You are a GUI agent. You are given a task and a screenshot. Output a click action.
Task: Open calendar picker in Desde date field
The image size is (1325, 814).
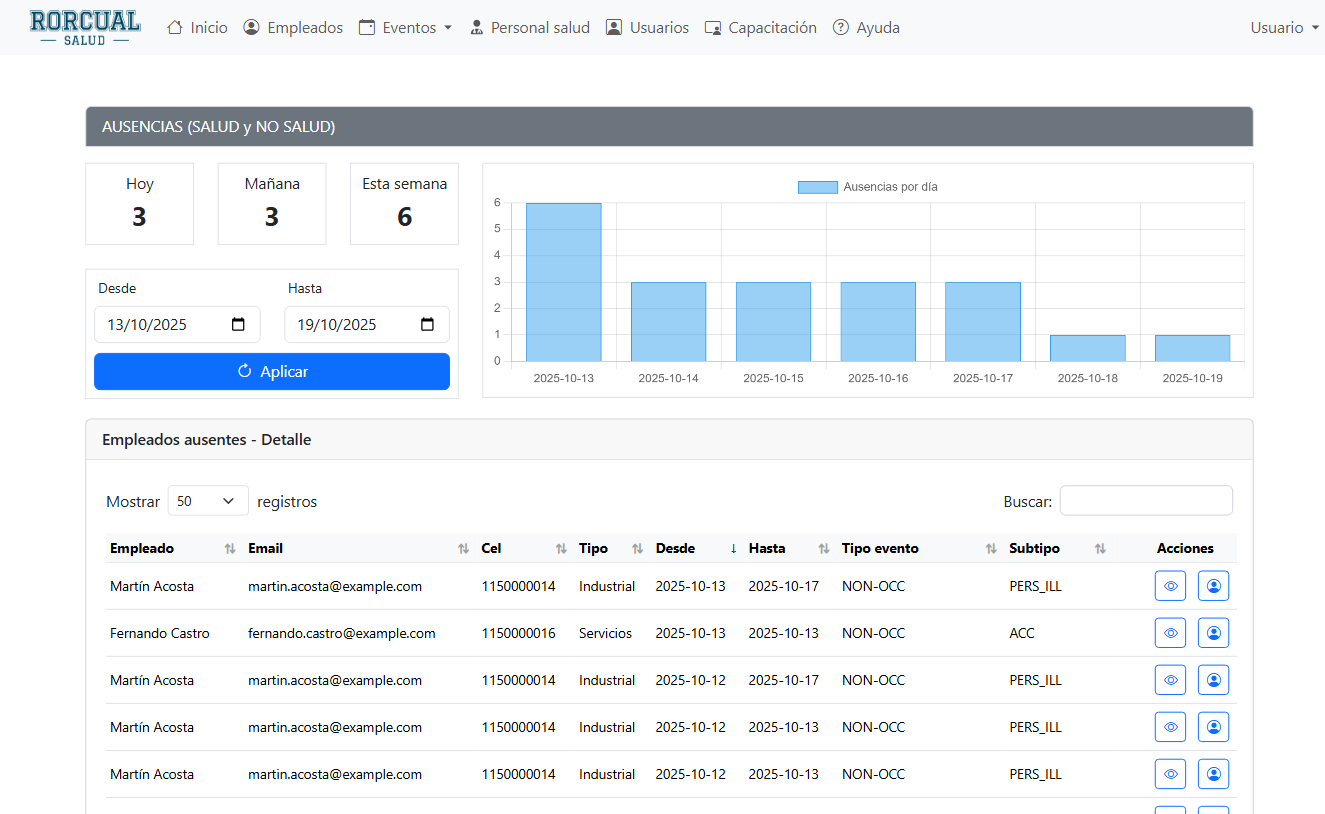(x=238, y=325)
